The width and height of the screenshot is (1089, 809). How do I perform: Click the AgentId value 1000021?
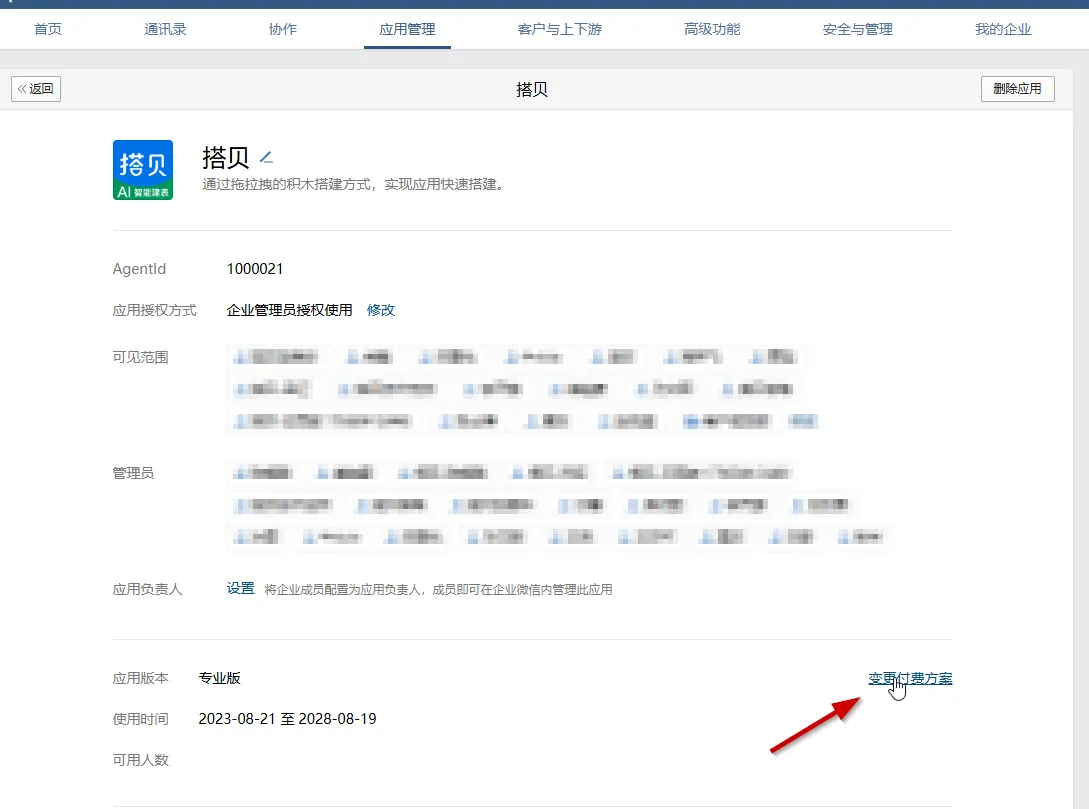coord(255,269)
